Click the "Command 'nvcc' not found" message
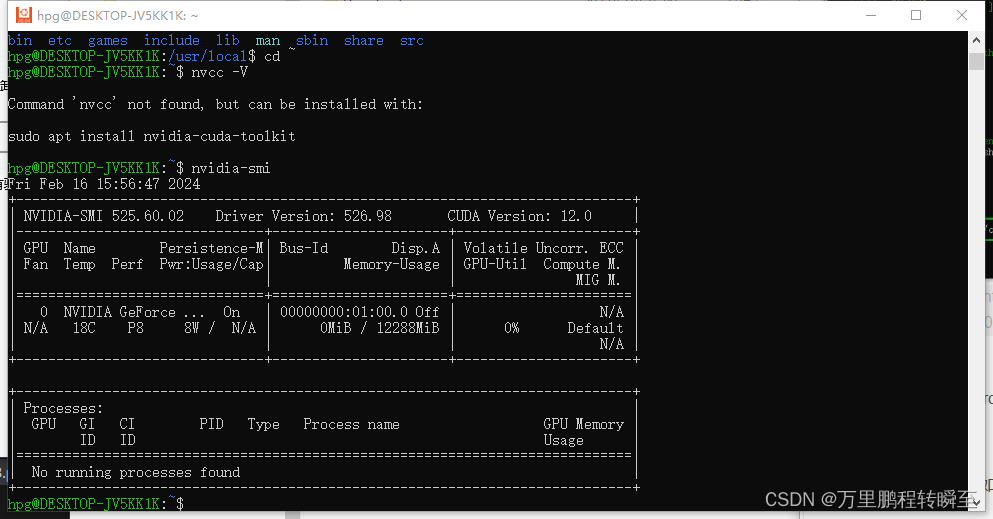Image resolution: width=993 pixels, height=519 pixels. [215, 104]
